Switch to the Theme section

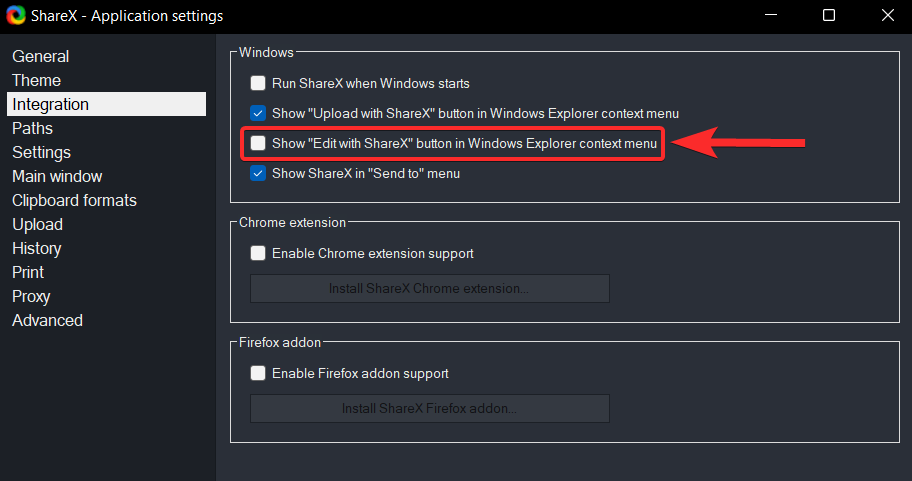[36, 80]
